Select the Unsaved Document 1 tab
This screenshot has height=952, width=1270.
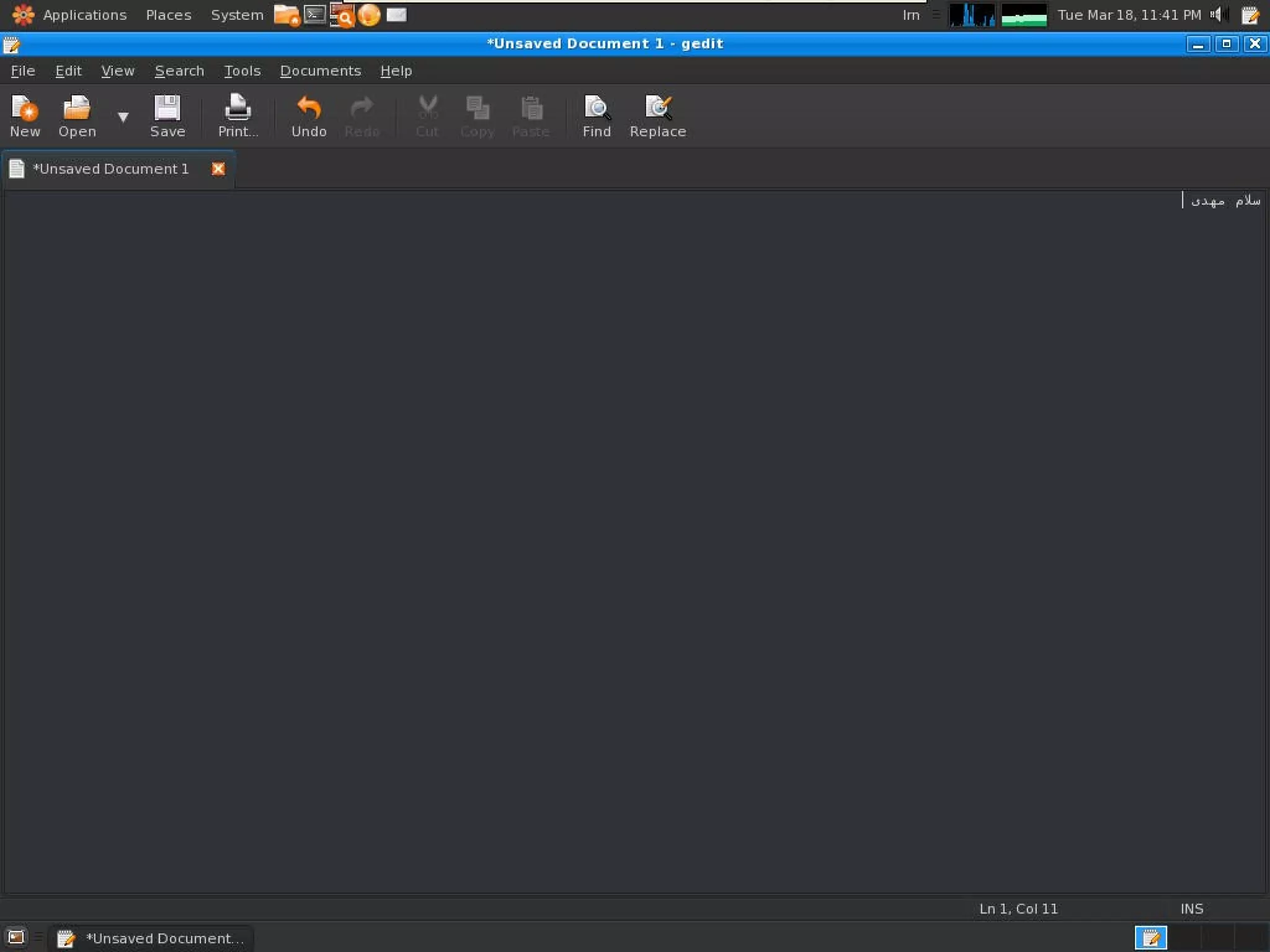(x=110, y=169)
